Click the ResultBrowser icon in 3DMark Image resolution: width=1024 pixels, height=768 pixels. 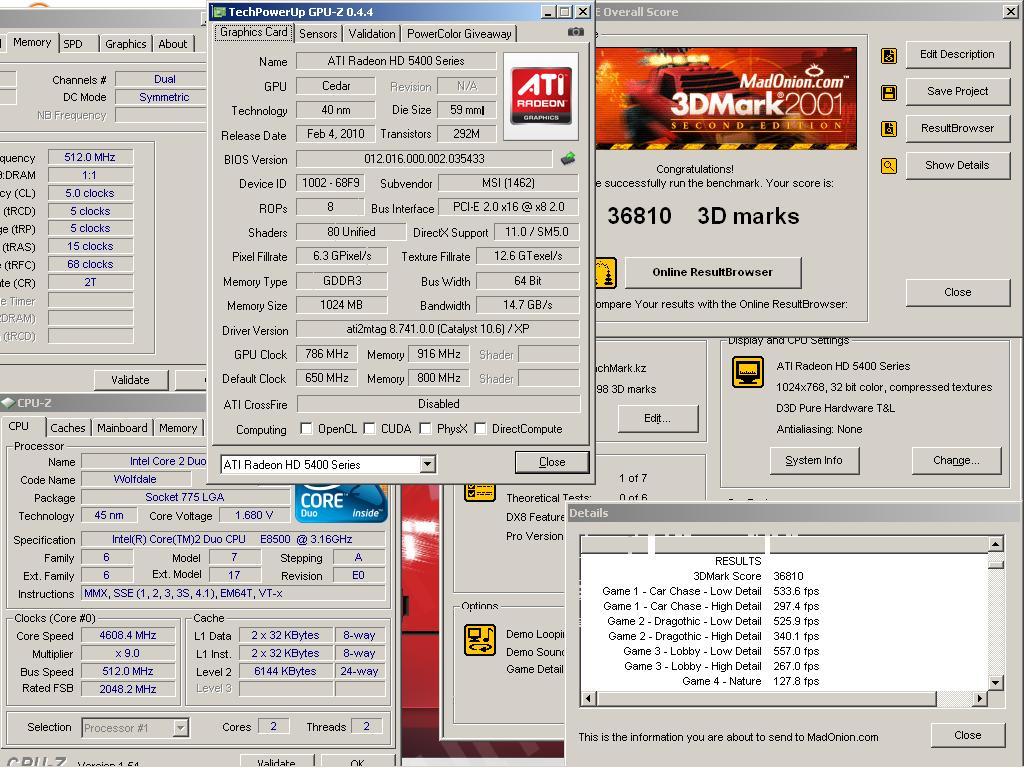point(889,129)
